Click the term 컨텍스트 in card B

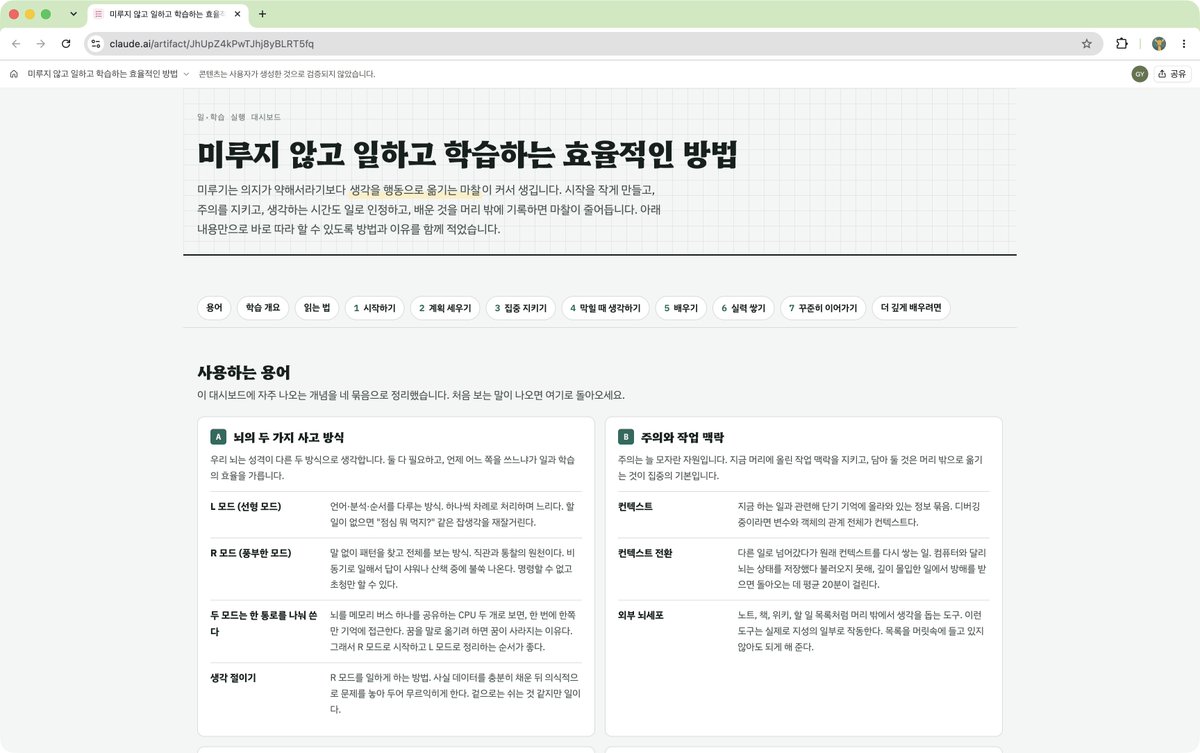tap(636, 506)
